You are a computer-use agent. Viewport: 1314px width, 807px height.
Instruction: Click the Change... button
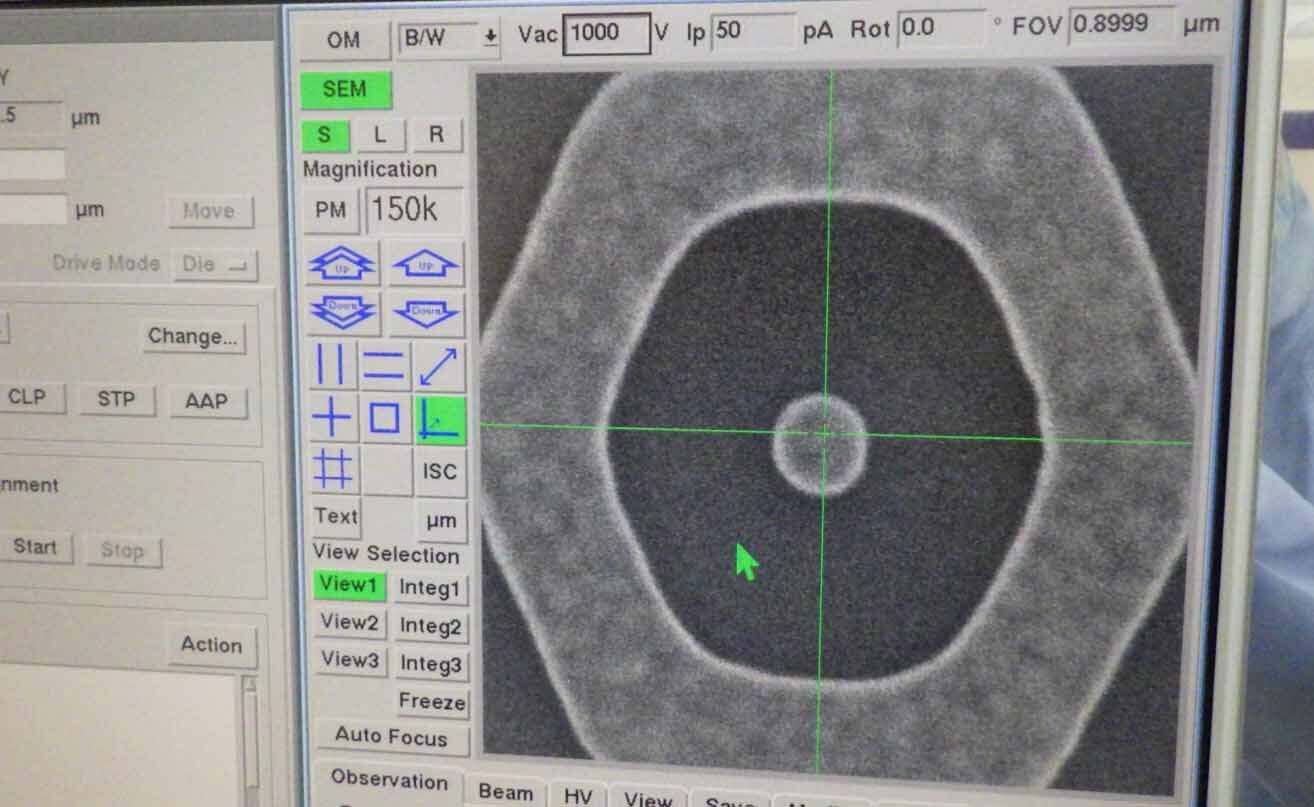[x=192, y=337]
